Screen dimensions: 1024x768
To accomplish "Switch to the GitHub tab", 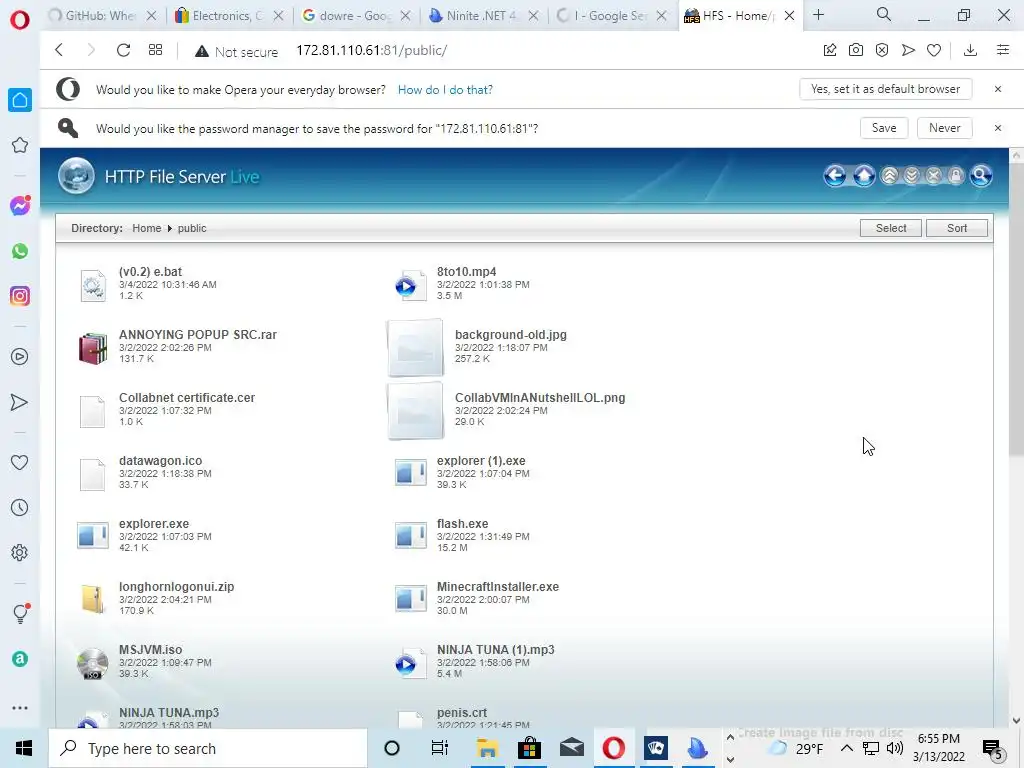I will (103, 16).
